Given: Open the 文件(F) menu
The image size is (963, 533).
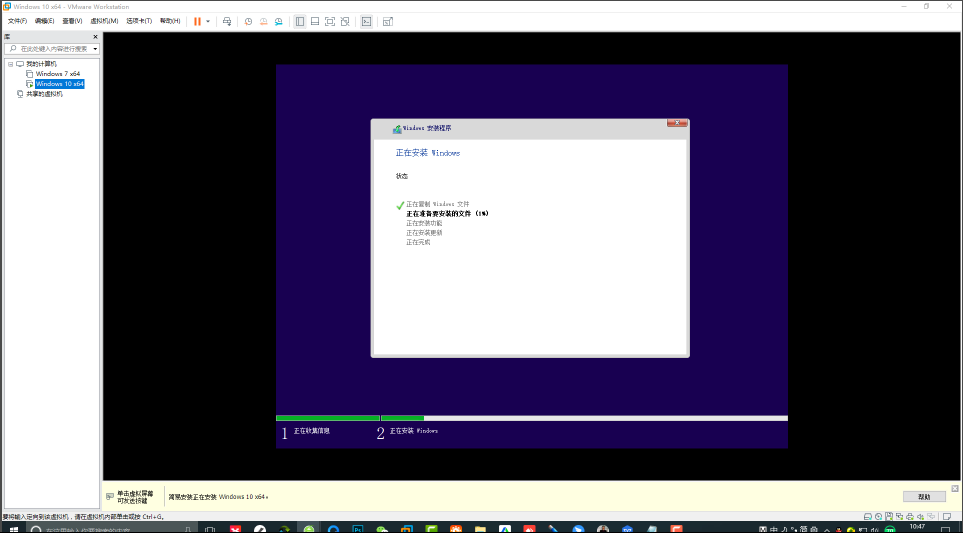Looking at the screenshot, I should pos(17,21).
